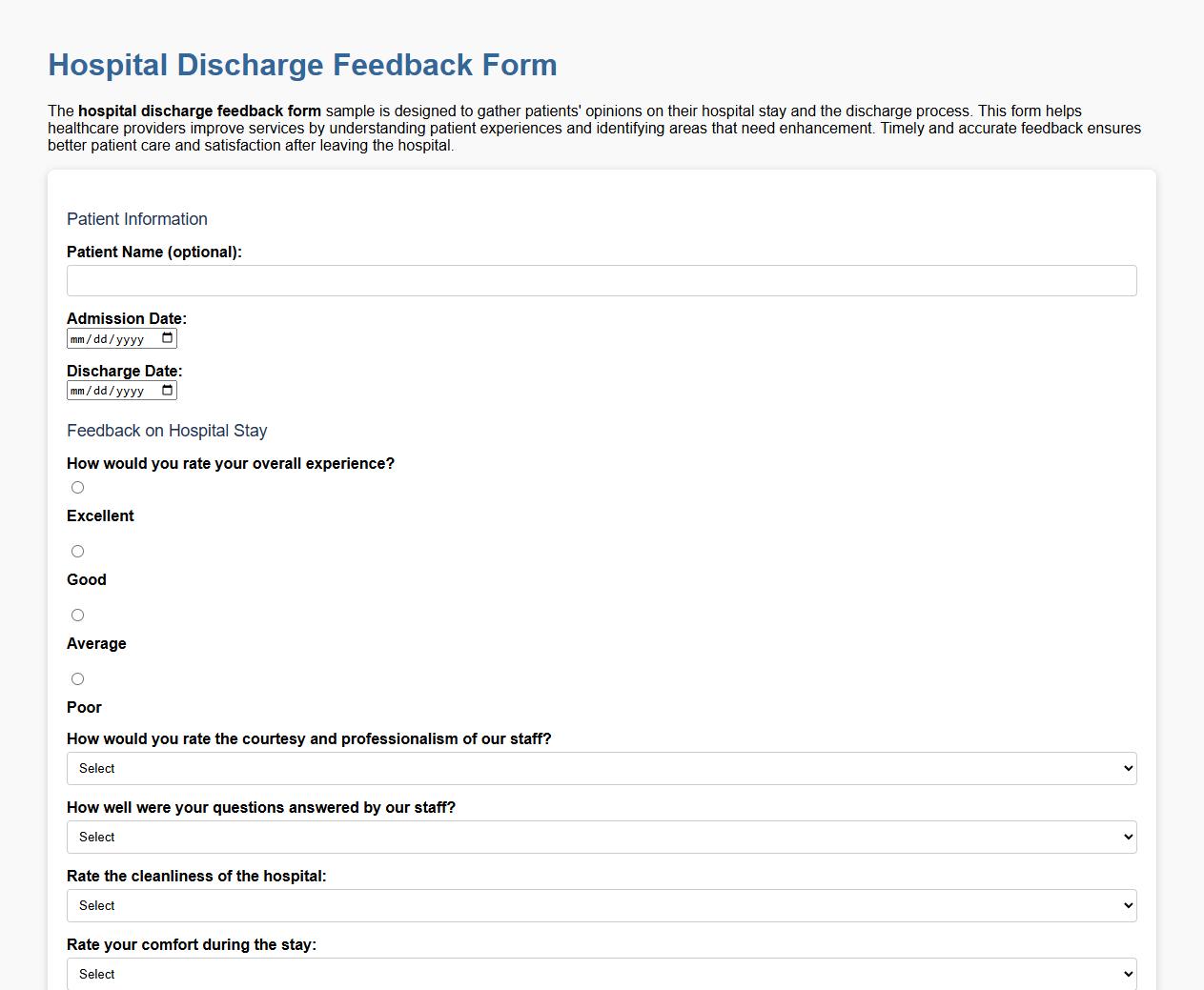Image resolution: width=1204 pixels, height=990 pixels.
Task: Click the Patient Name input field
Action: click(601, 280)
